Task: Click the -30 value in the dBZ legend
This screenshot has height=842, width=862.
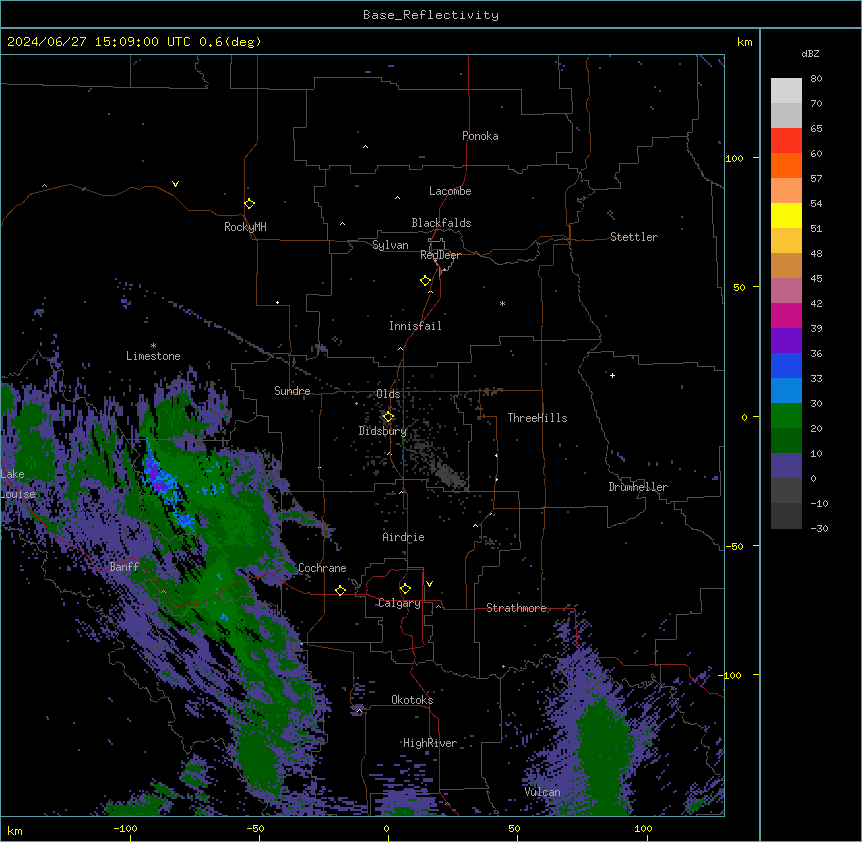Action: tap(819, 529)
